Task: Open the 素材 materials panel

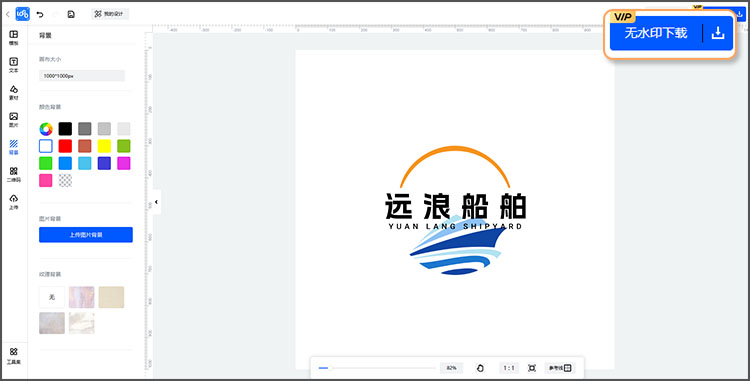Action: click(14, 92)
